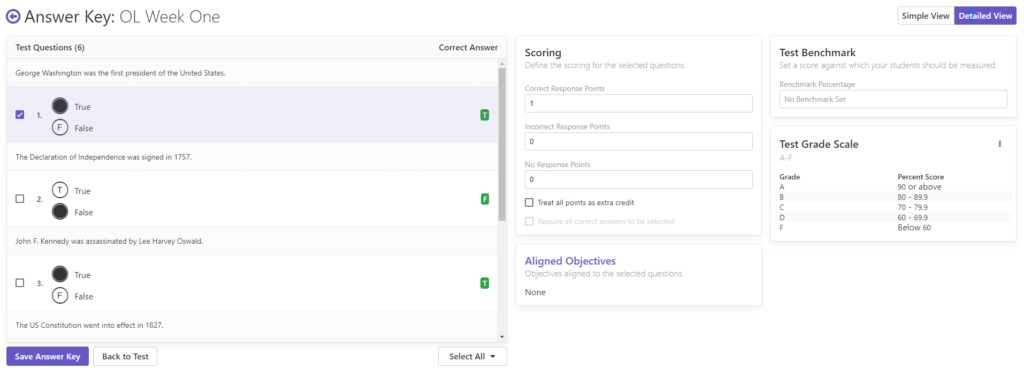Image resolution: width=1024 pixels, height=376 pixels.
Task: Click the back arrow beside Answer Key
Action: tap(12, 16)
